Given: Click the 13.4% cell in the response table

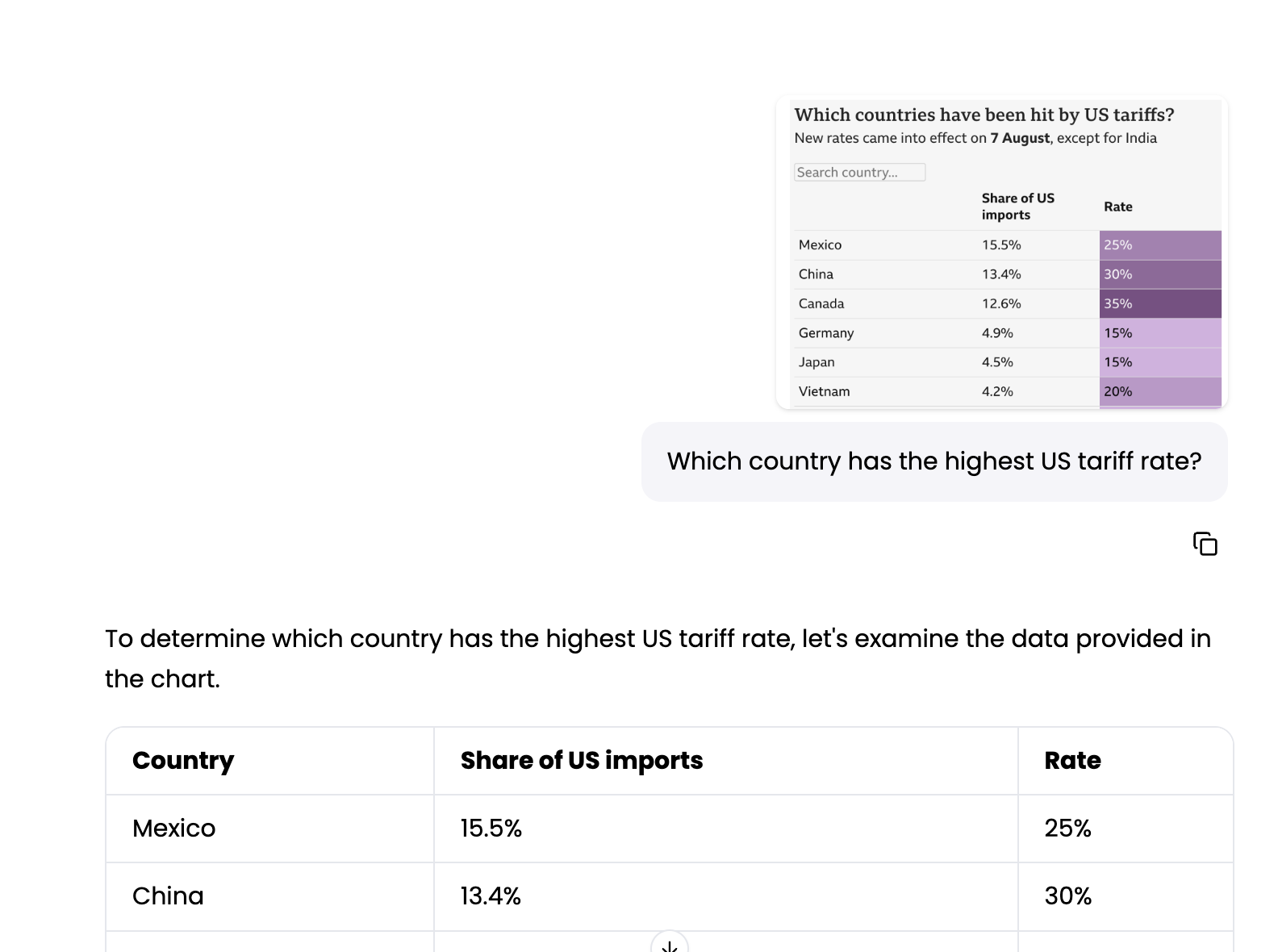Looking at the screenshot, I should tap(725, 896).
